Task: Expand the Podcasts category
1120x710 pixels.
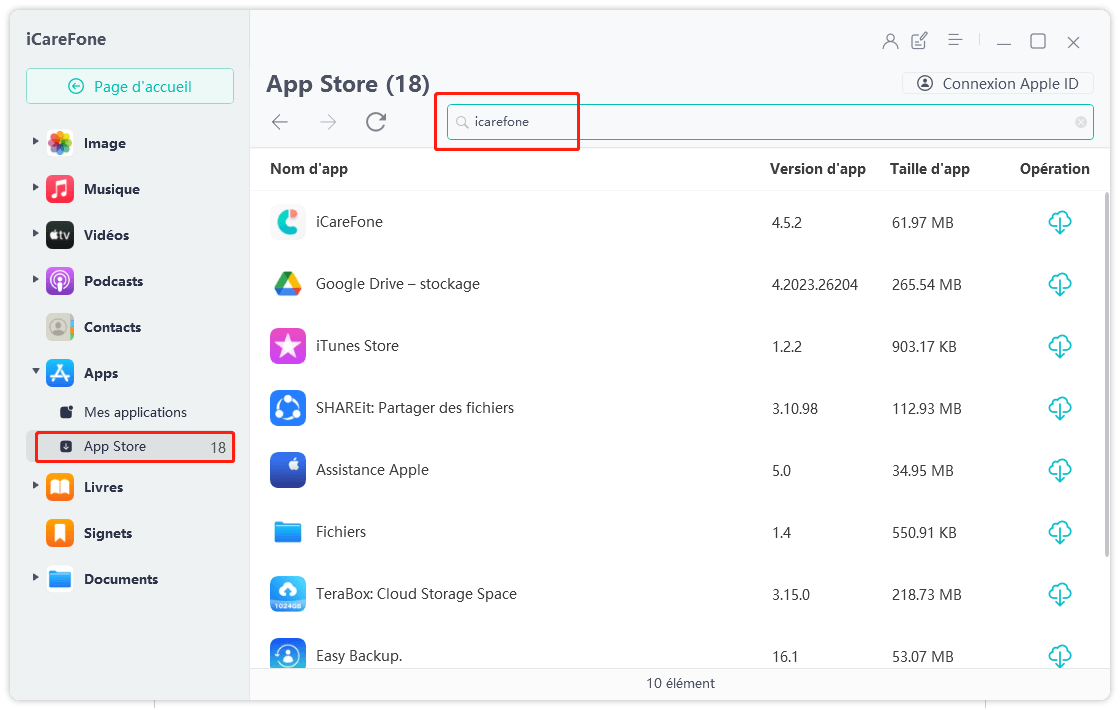Action: click(x=35, y=279)
